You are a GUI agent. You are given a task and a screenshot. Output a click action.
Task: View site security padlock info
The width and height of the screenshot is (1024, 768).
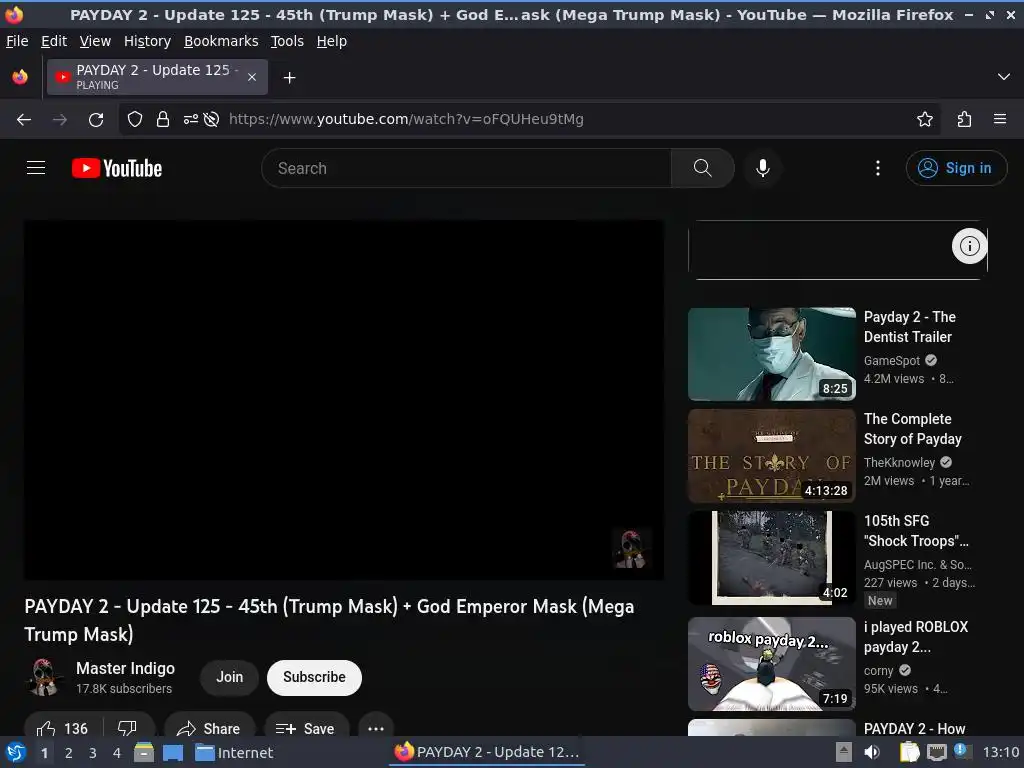[163, 119]
